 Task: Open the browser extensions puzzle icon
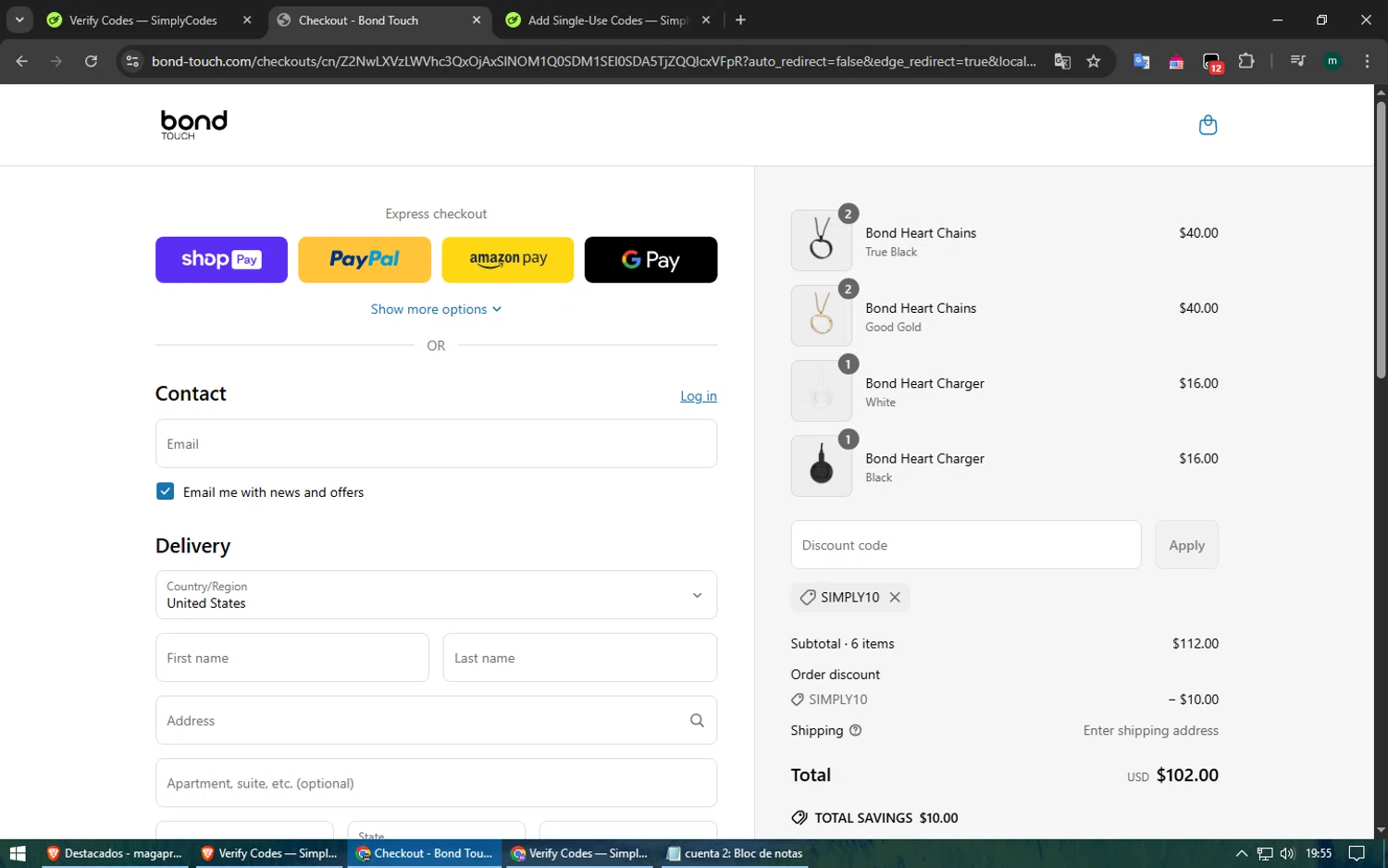(x=1246, y=61)
